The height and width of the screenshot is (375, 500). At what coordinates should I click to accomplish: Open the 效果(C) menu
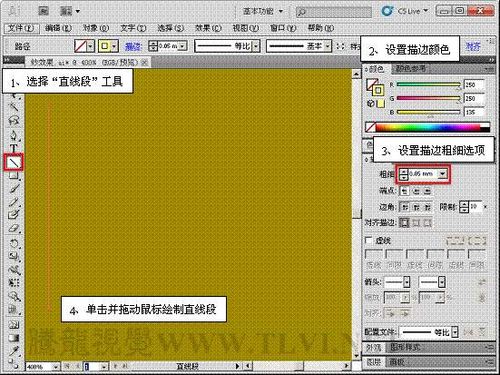click(x=208, y=28)
